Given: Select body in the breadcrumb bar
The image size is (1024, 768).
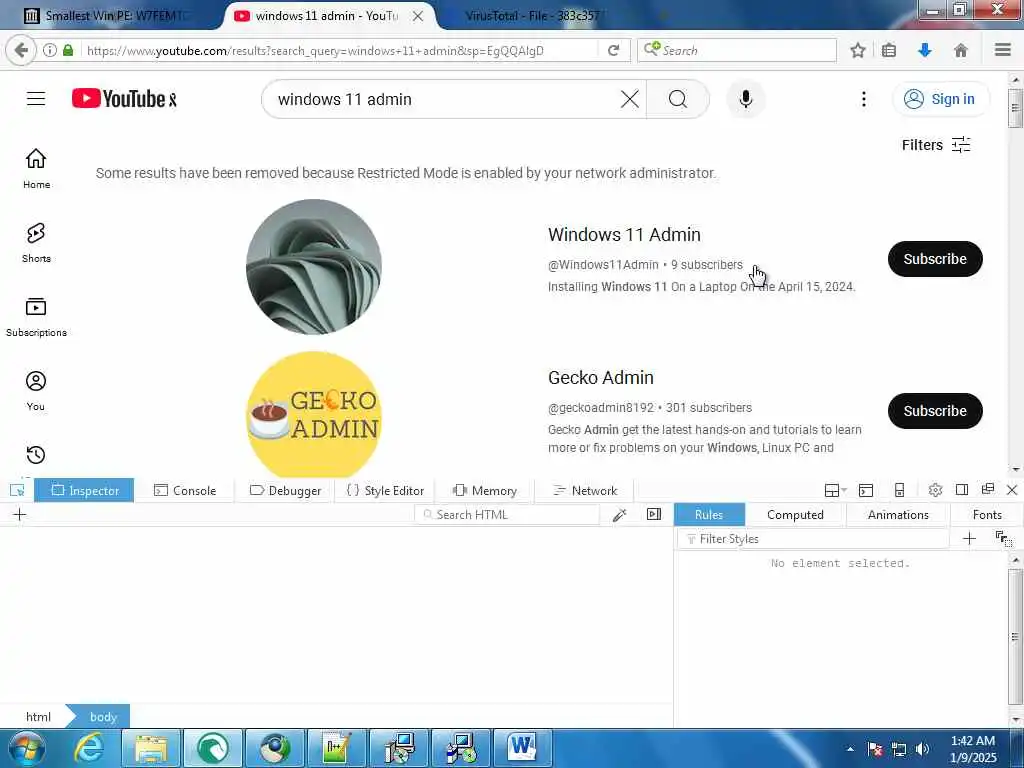Looking at the screenshot, I should [x=103, y=716].
